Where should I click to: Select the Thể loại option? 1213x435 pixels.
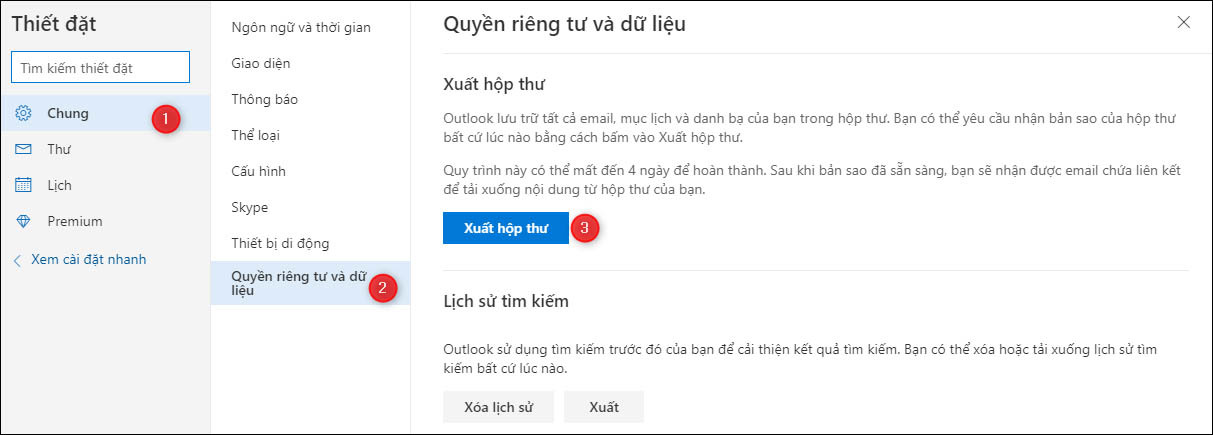(258, 135)
